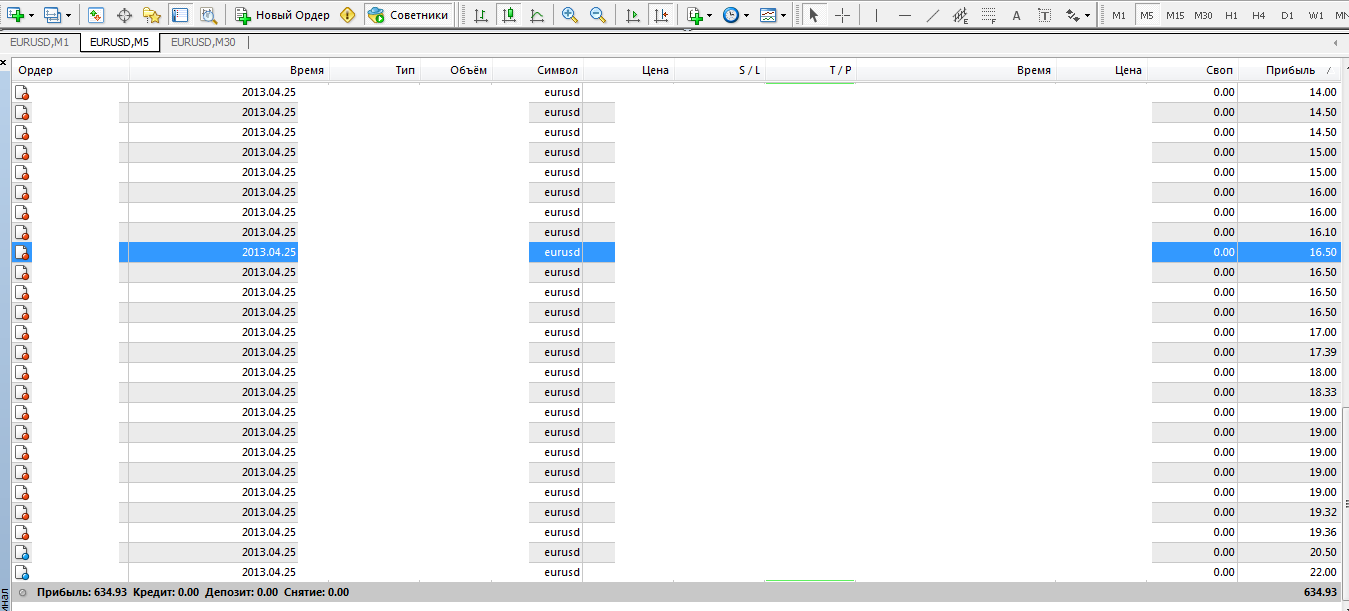
Task: Toggle chart Auto Scroll icon
Action: 632,15
